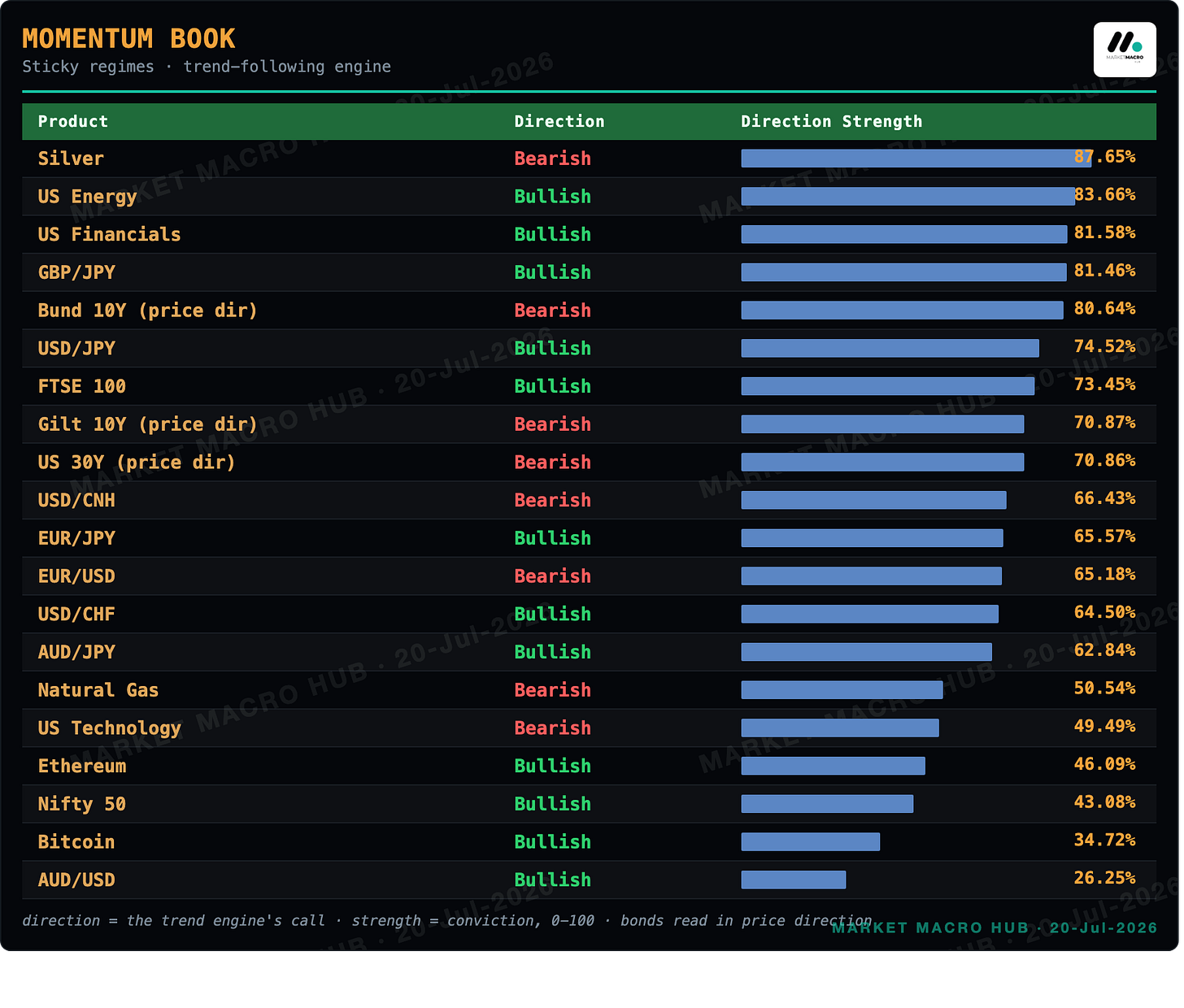Image resolution: width=1184 pixels, height=1008 pixels.
Task: Click the AUD/USD strength bar
Action: pyautogui.click(x=794, y=880)
